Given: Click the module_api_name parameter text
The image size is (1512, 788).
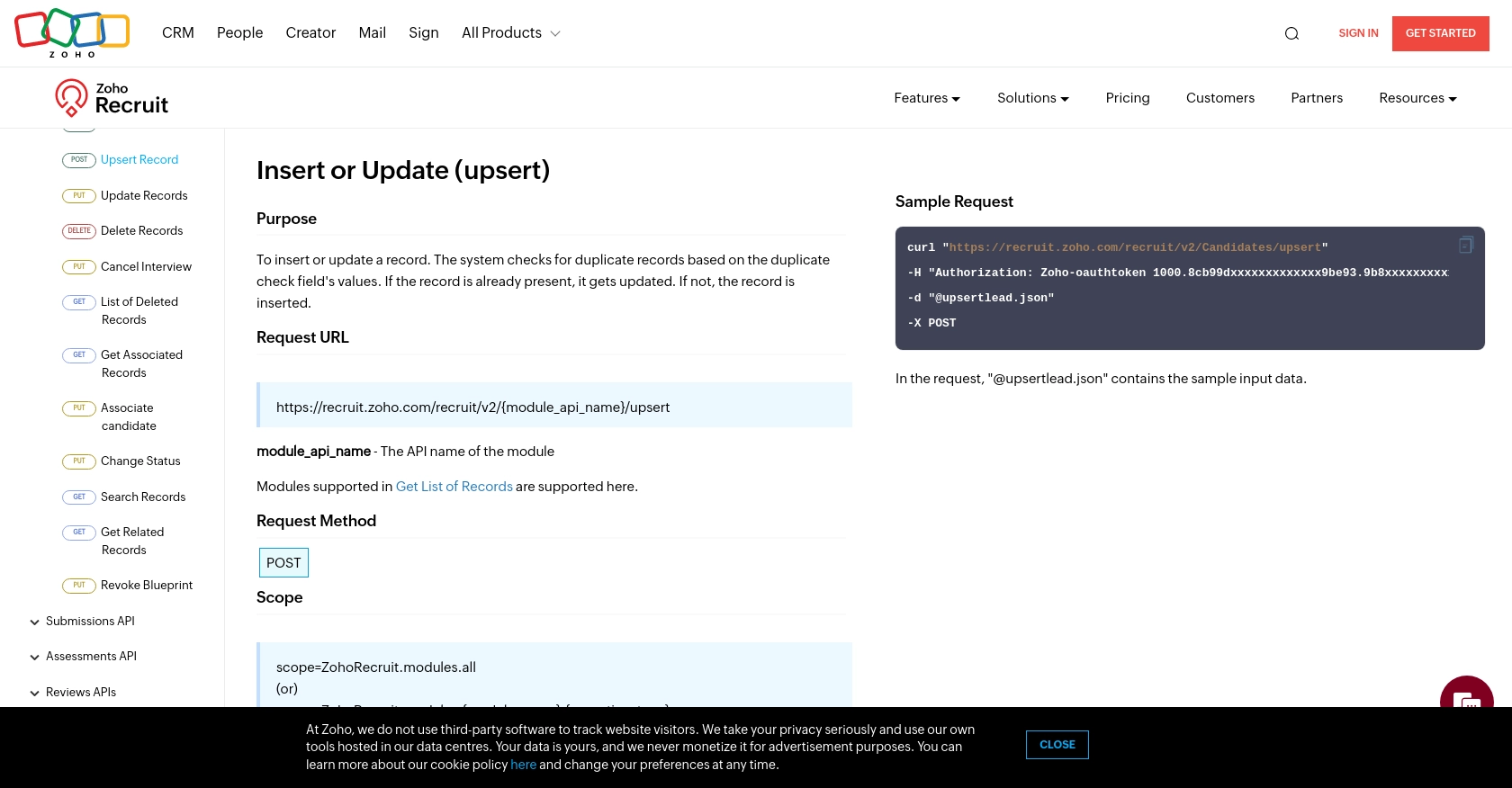Looking at the screenshot, I should click(313, 452).
